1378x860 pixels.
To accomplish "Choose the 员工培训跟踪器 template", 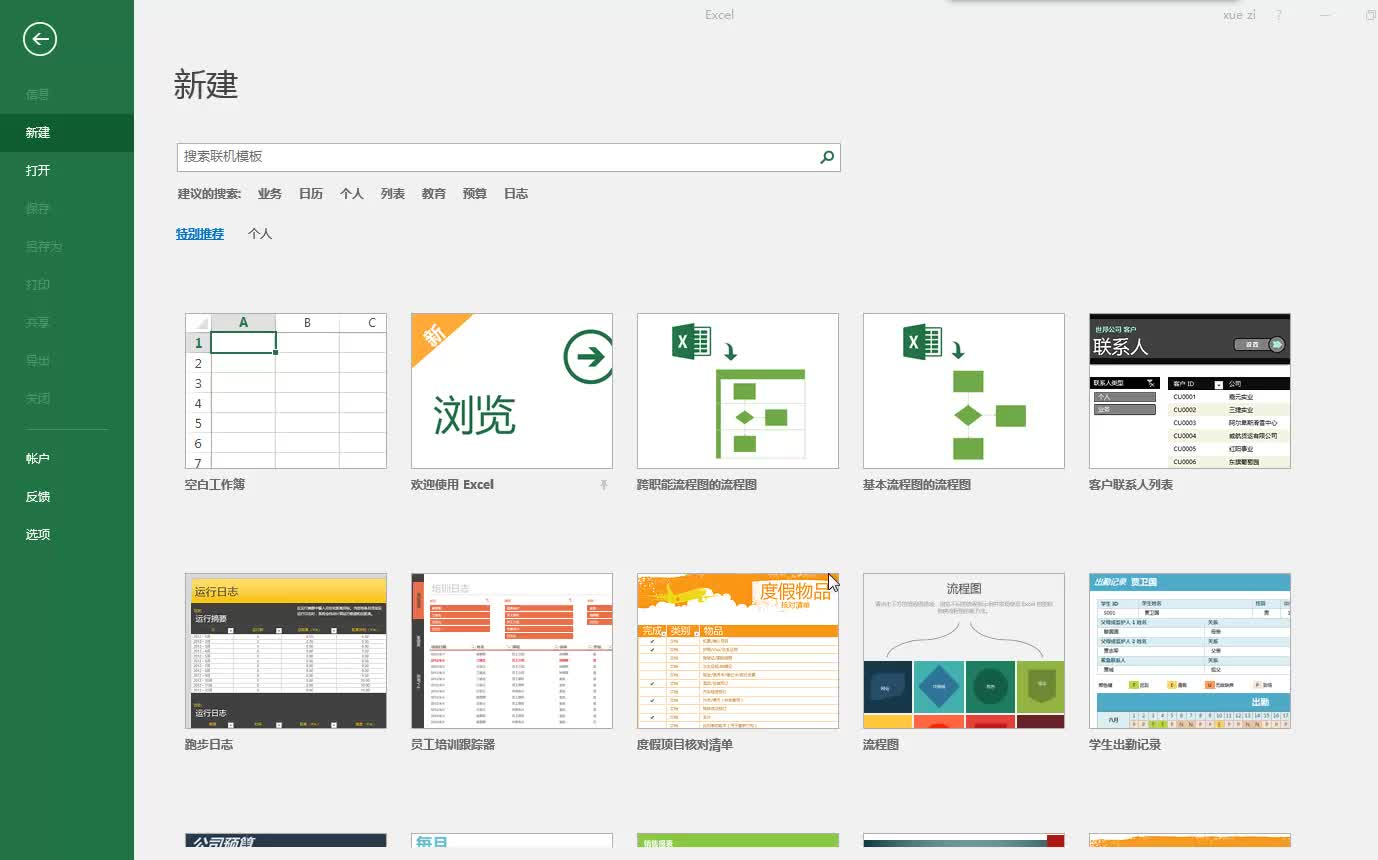I will pyautogui.click(x=512, y=651).
